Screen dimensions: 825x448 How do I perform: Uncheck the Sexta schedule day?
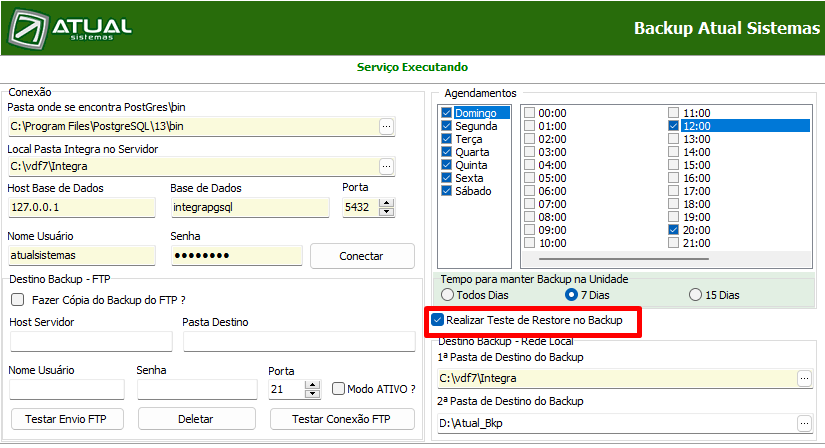tap(447, 178)
